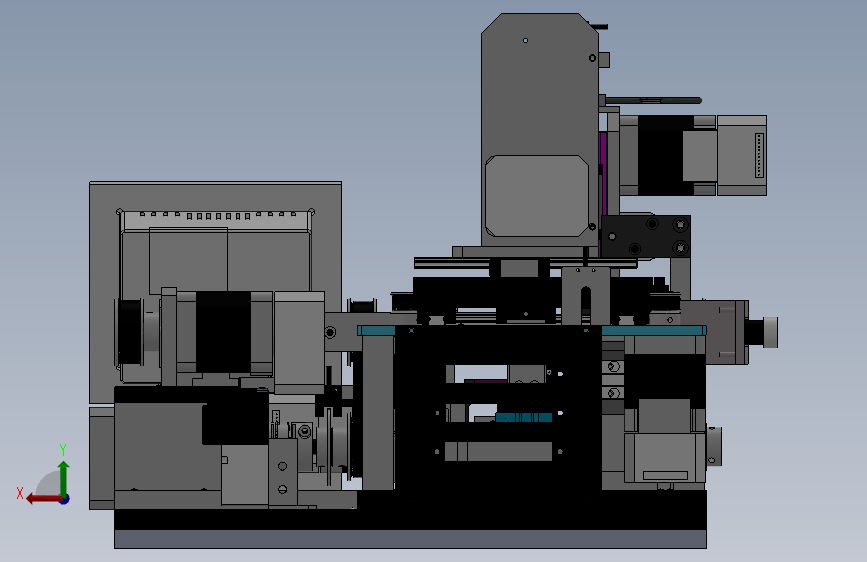Select the purple vertical strip beside the housing

pyautogui.click(x=603, y=173)
